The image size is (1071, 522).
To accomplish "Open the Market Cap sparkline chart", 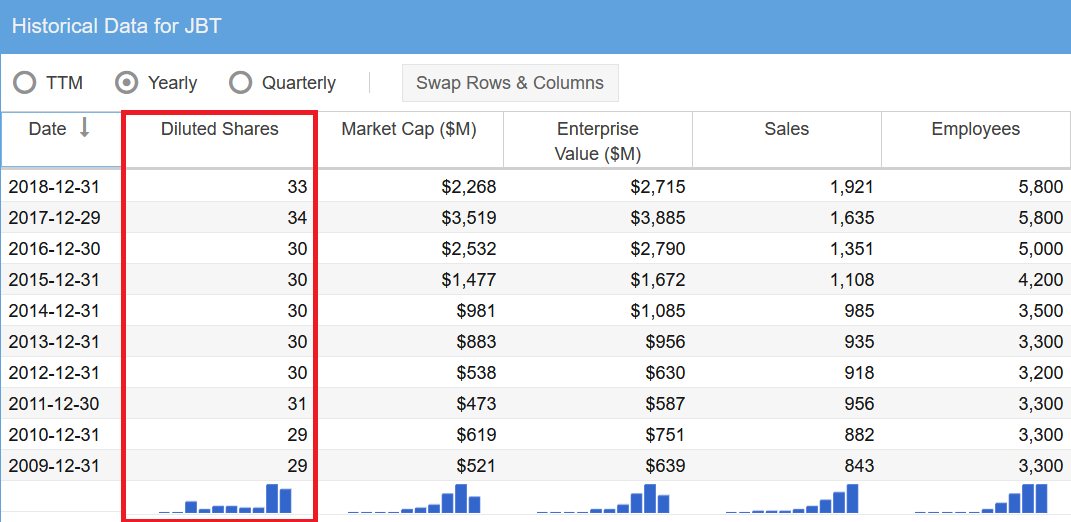I will tap(414, 498).
